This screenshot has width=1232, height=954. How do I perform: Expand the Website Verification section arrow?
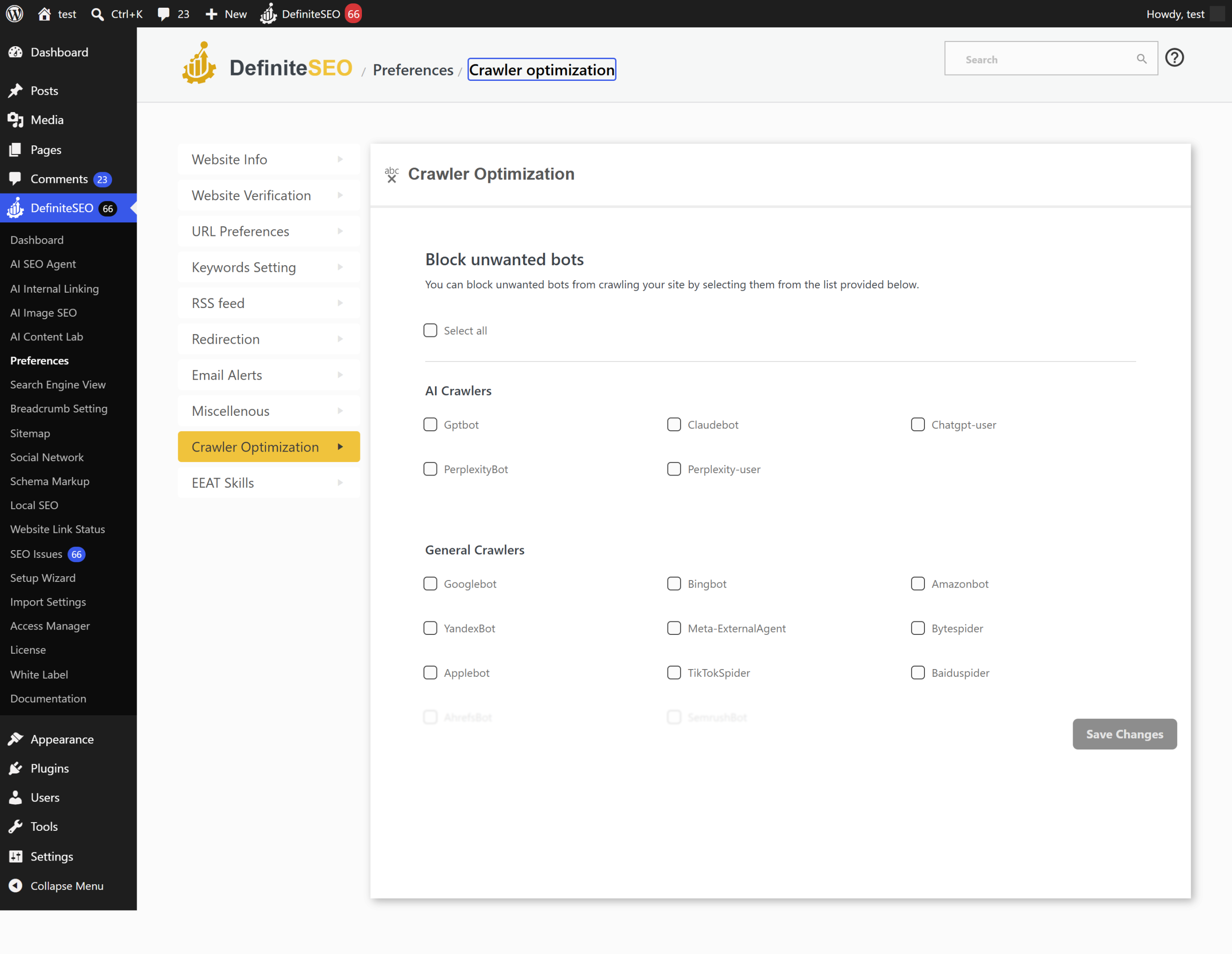pyautogui.click(x=340, y=195)
